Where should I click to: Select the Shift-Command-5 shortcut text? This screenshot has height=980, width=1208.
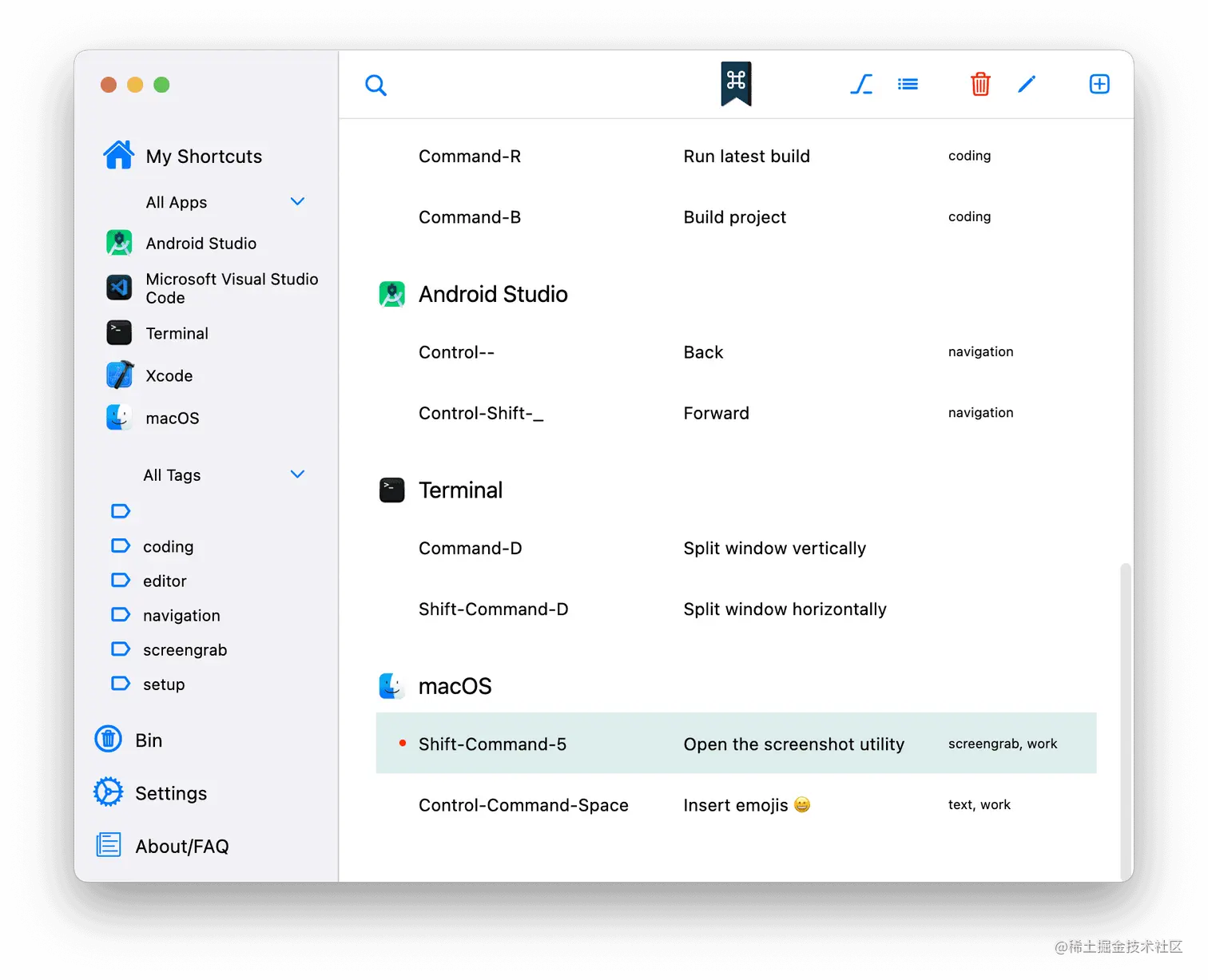(x=492, y=744)
